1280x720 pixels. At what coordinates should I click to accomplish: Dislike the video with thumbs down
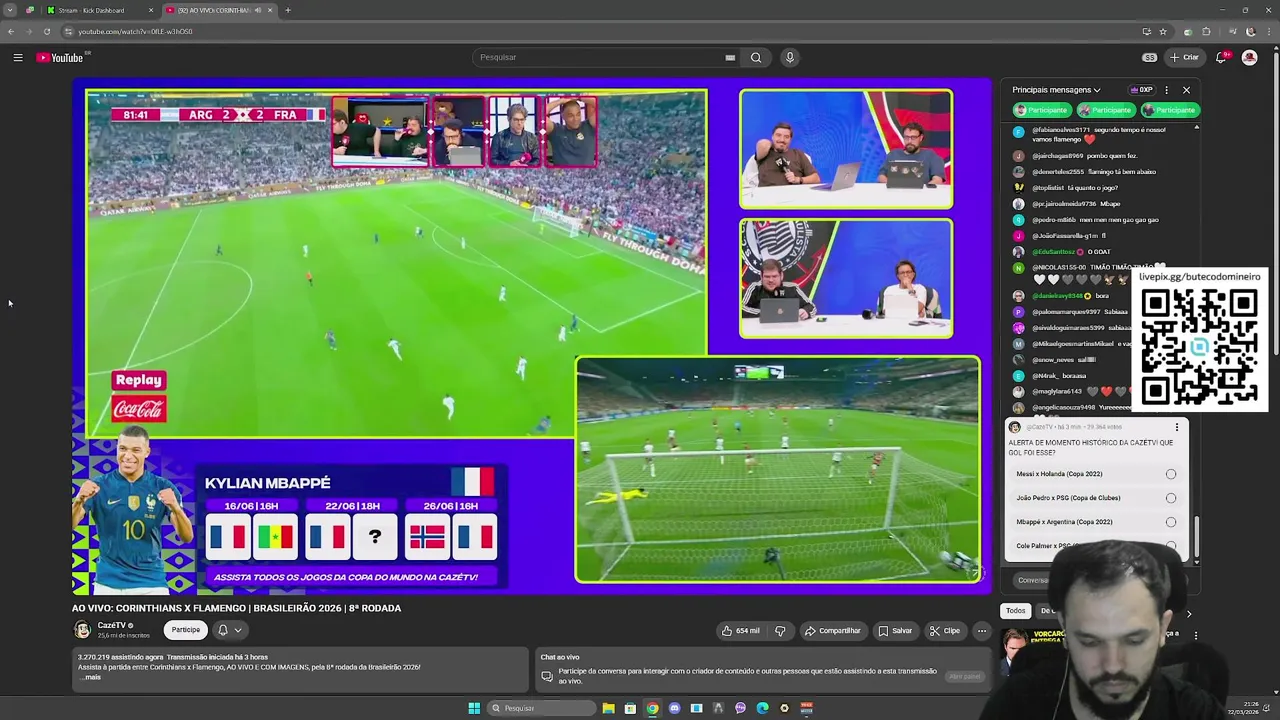[780, 631]
